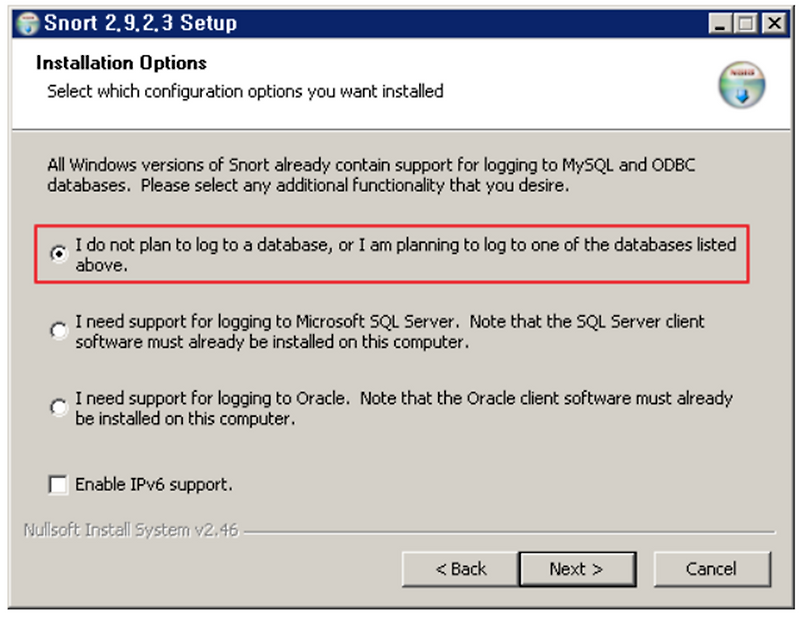Click the Snort icon in the title bar
Screen dimensions: 800x617
(x=28, y=24)
